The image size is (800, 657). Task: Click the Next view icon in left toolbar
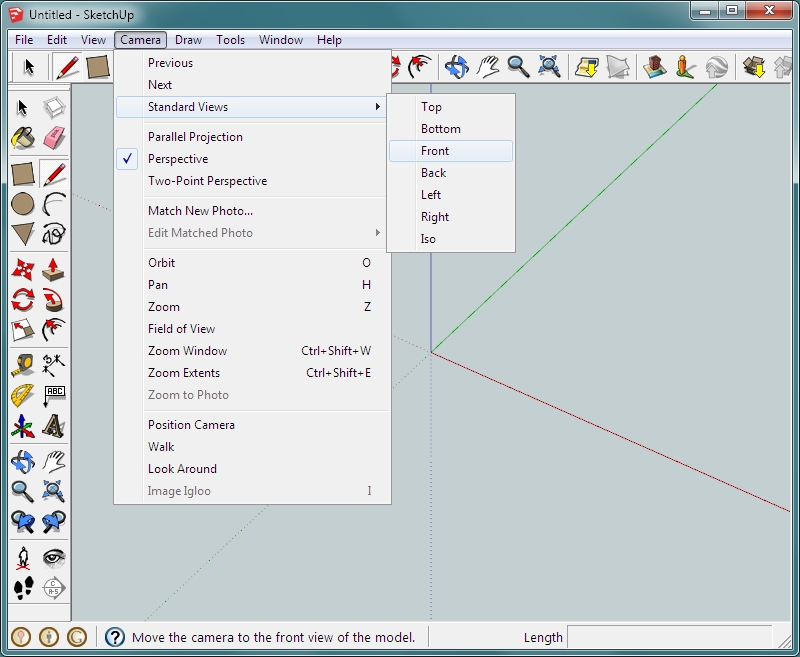(x=54, y=522)
